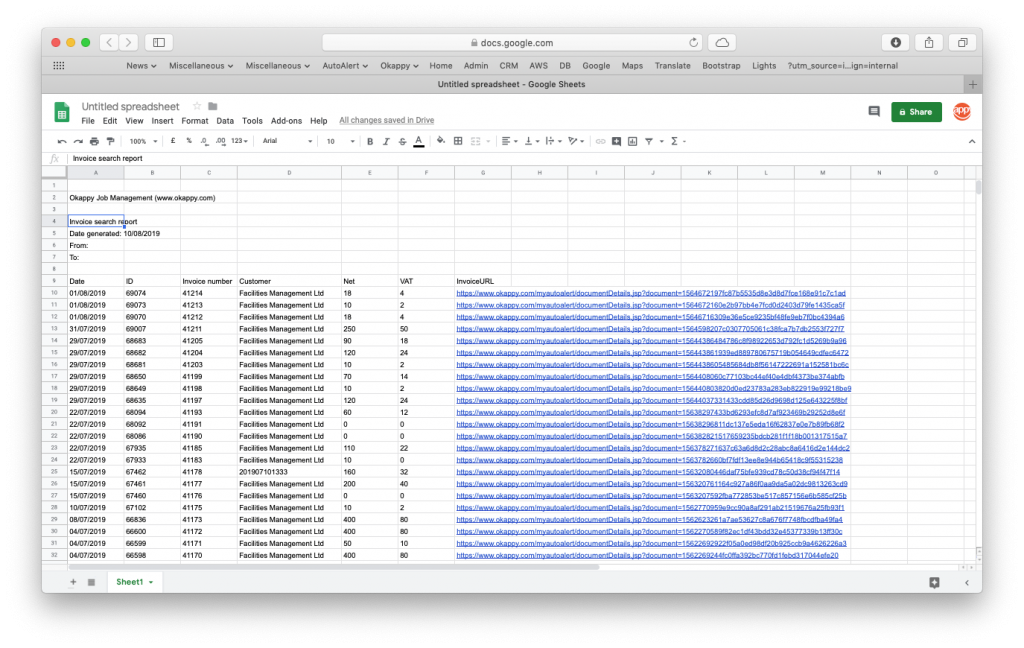The image size is (1024, 648).
Task: Open Safari share icon
Action: point(929,42)
